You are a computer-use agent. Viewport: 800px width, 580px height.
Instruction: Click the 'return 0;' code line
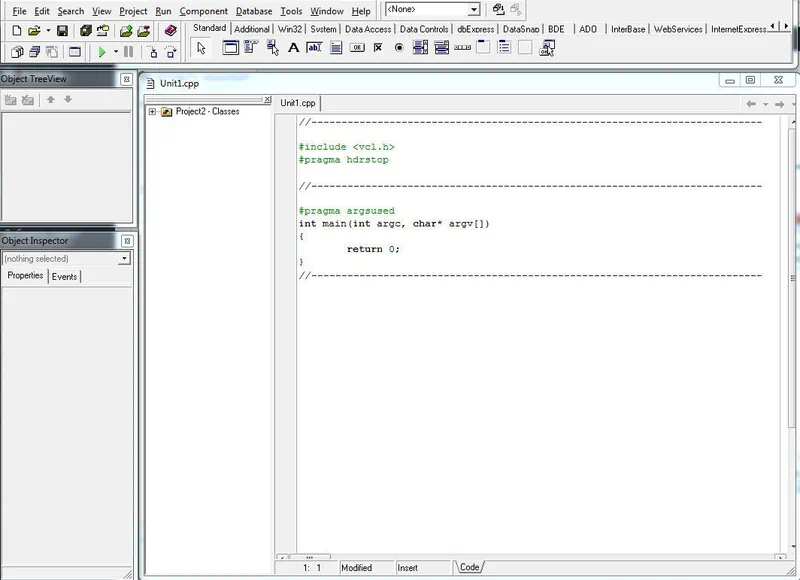pos(373,249)
